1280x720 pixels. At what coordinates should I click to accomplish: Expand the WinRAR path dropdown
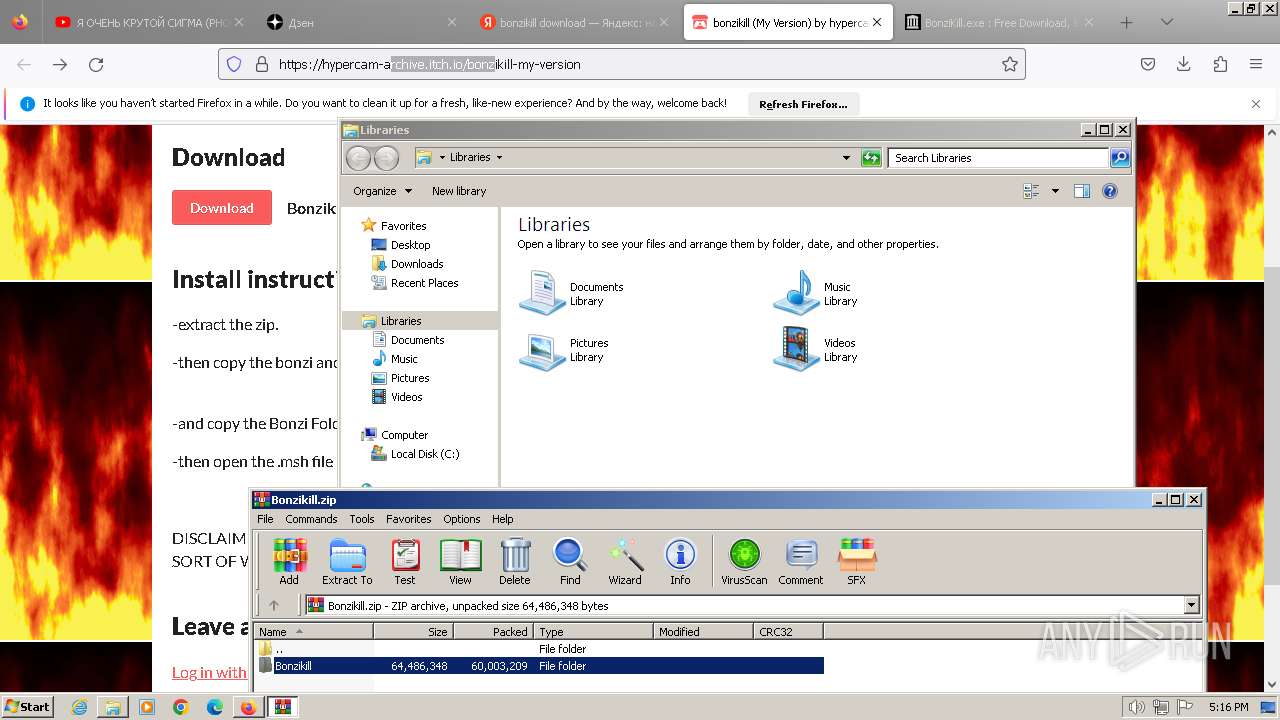(x=1191, y=606)
